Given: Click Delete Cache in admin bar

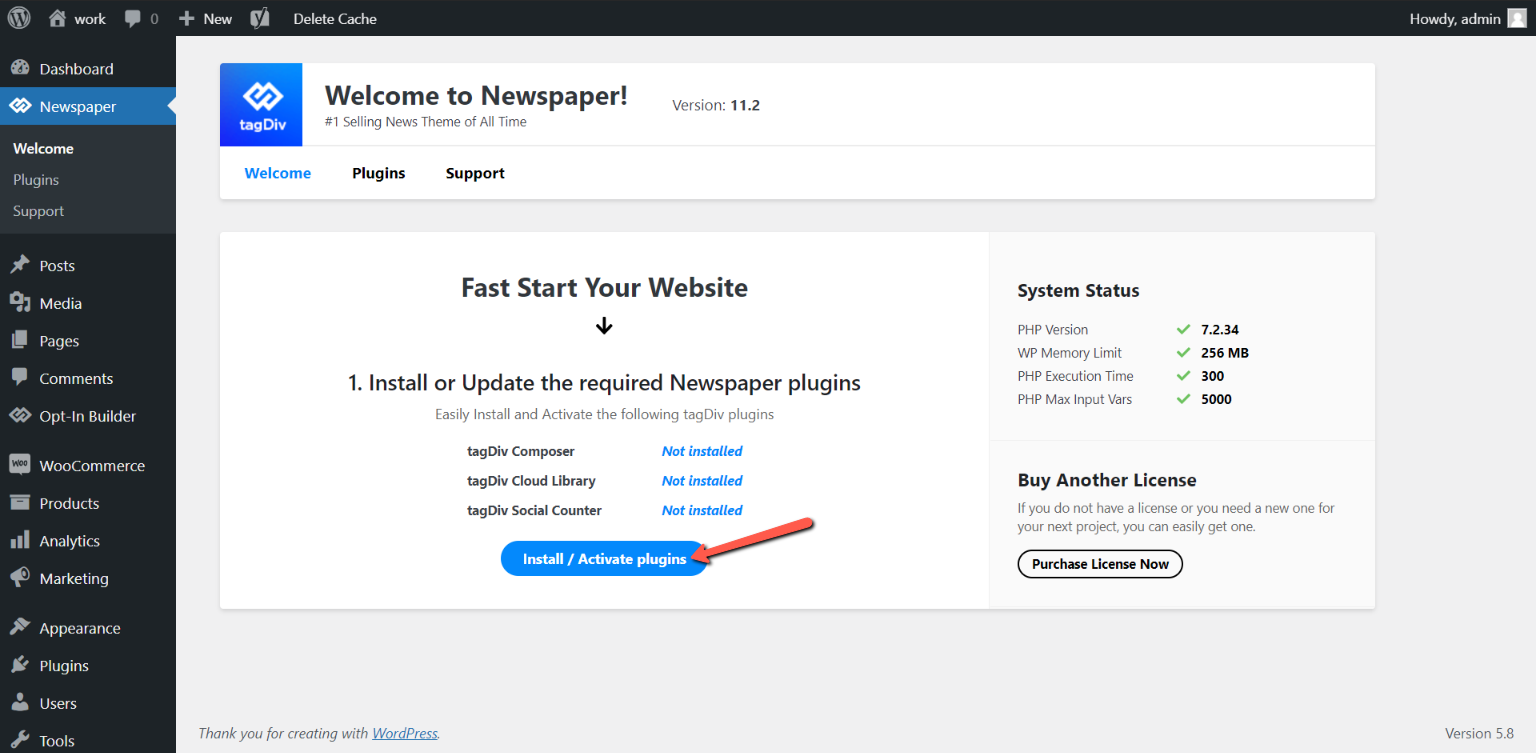Looking at the screenshot, I should [335, 18].
